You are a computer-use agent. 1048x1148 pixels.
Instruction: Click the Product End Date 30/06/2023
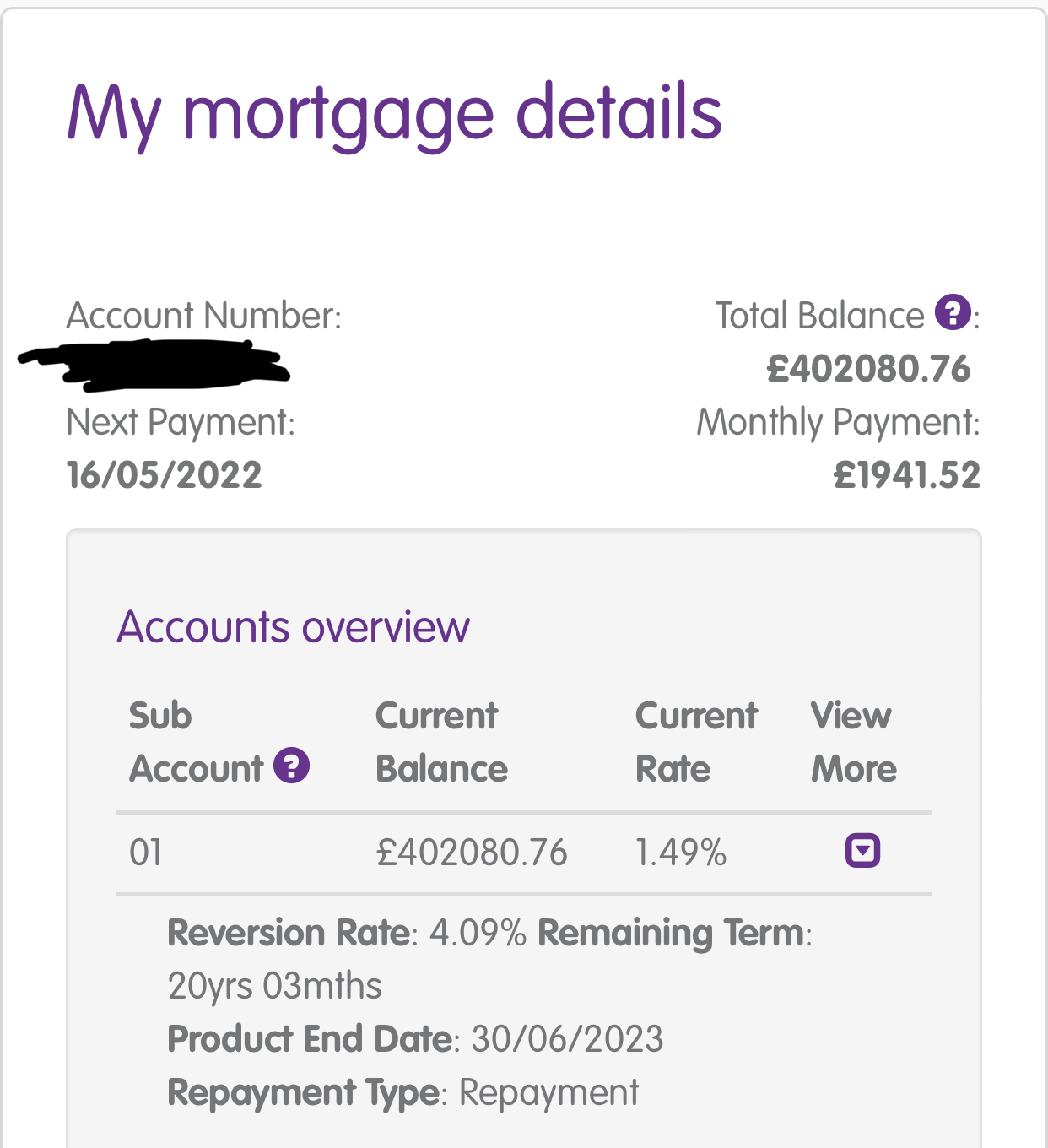[416, 1039]
